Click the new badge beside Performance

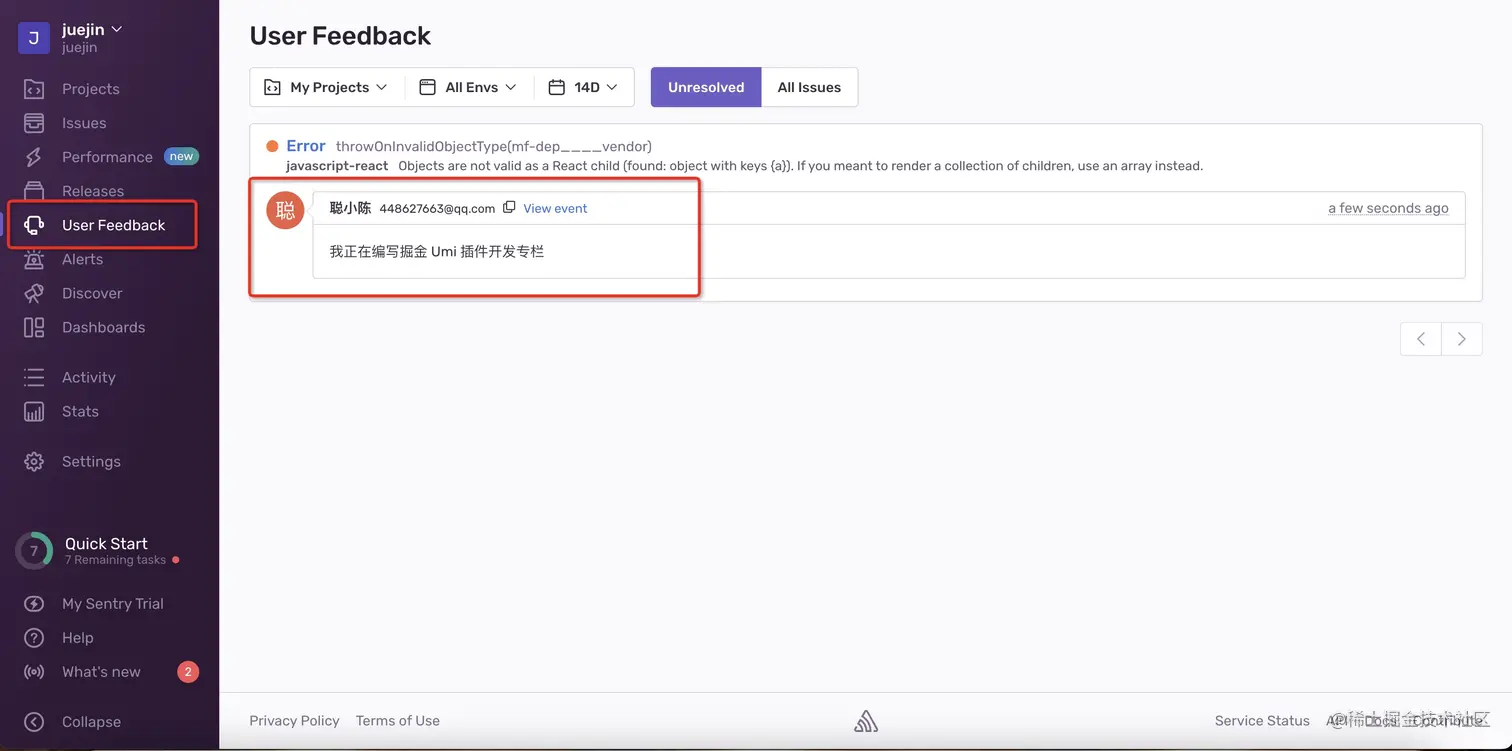coord(181,156)
